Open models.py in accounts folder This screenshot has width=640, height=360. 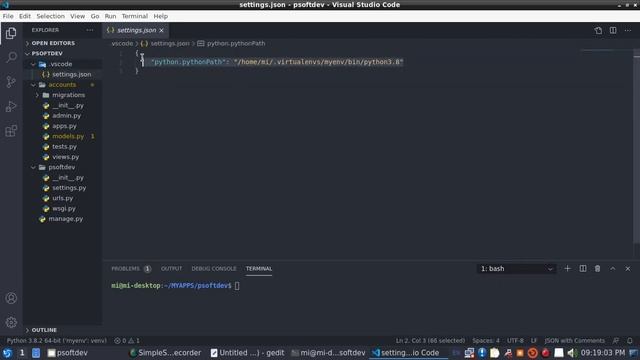coord(68,136)
